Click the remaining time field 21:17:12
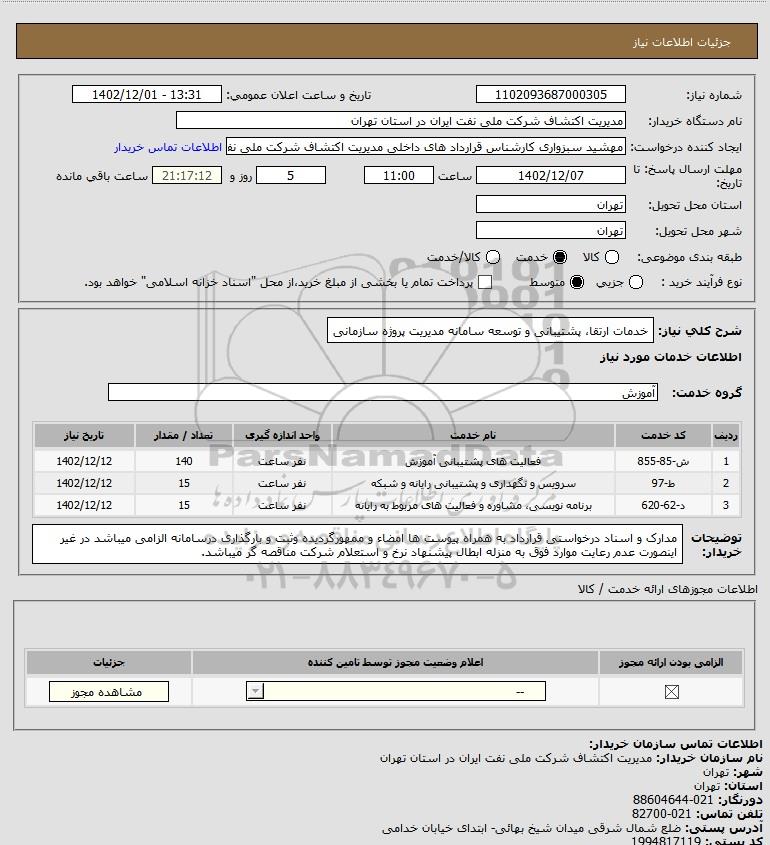Viewport: 770px width, 845px height. click(187, 175)
